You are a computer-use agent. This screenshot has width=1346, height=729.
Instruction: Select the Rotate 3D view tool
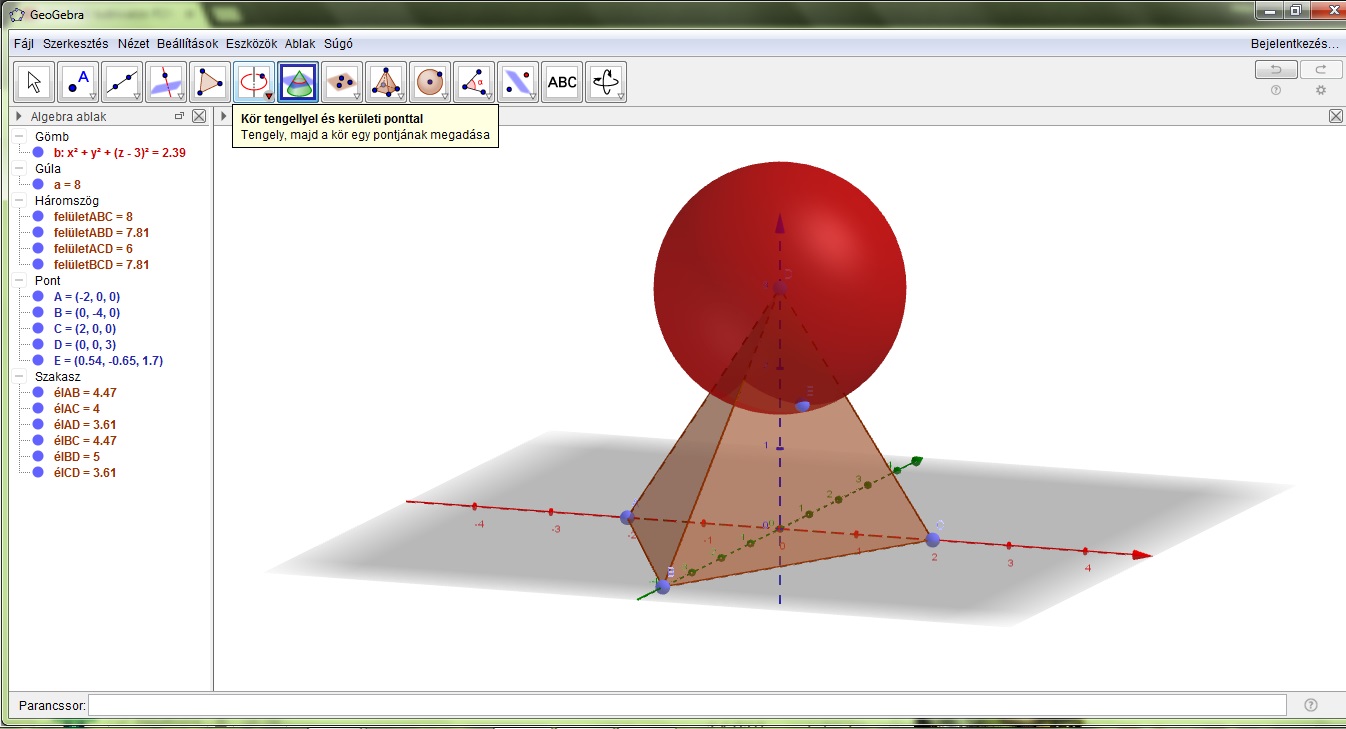[606, 82]
